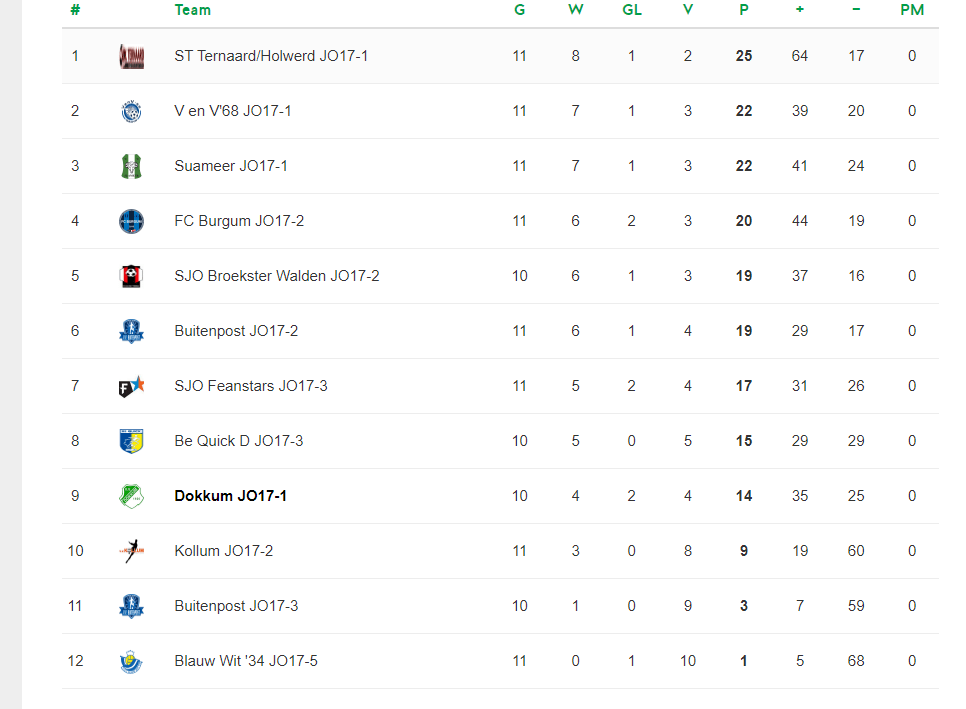The height and width of the screenshot is (709, 966).
Task: Click the Kollum JO17-2 team logo
Action: tap(131, 551)
